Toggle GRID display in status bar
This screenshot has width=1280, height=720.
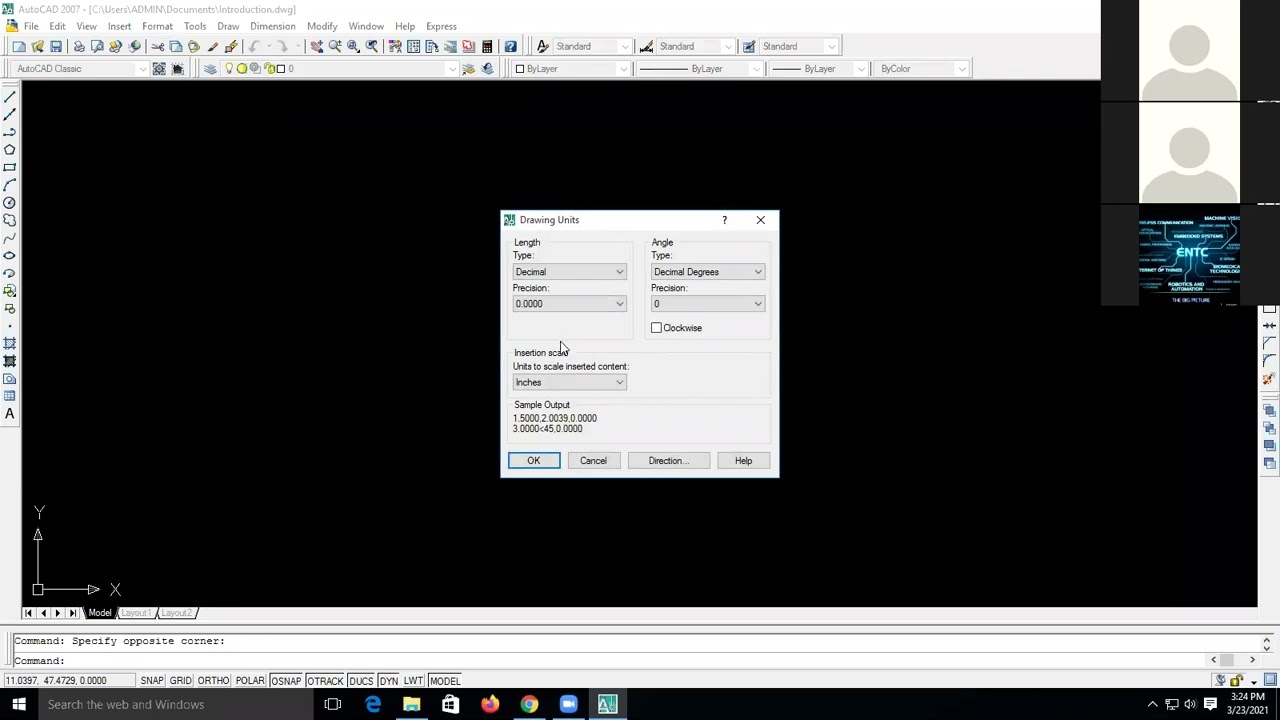pos(180,681)
